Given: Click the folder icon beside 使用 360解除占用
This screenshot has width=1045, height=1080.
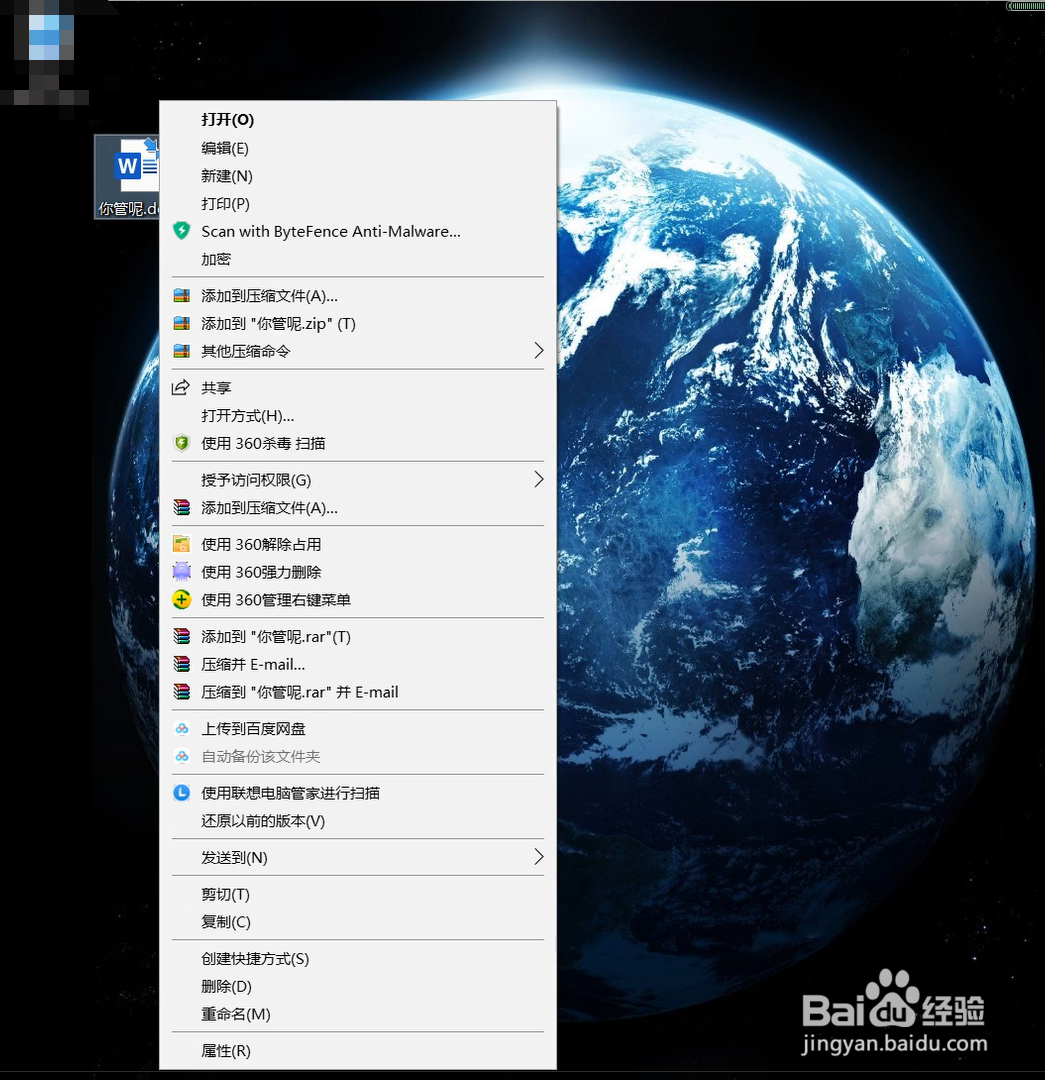Looking at the screenshot, I should click(181, 544).
